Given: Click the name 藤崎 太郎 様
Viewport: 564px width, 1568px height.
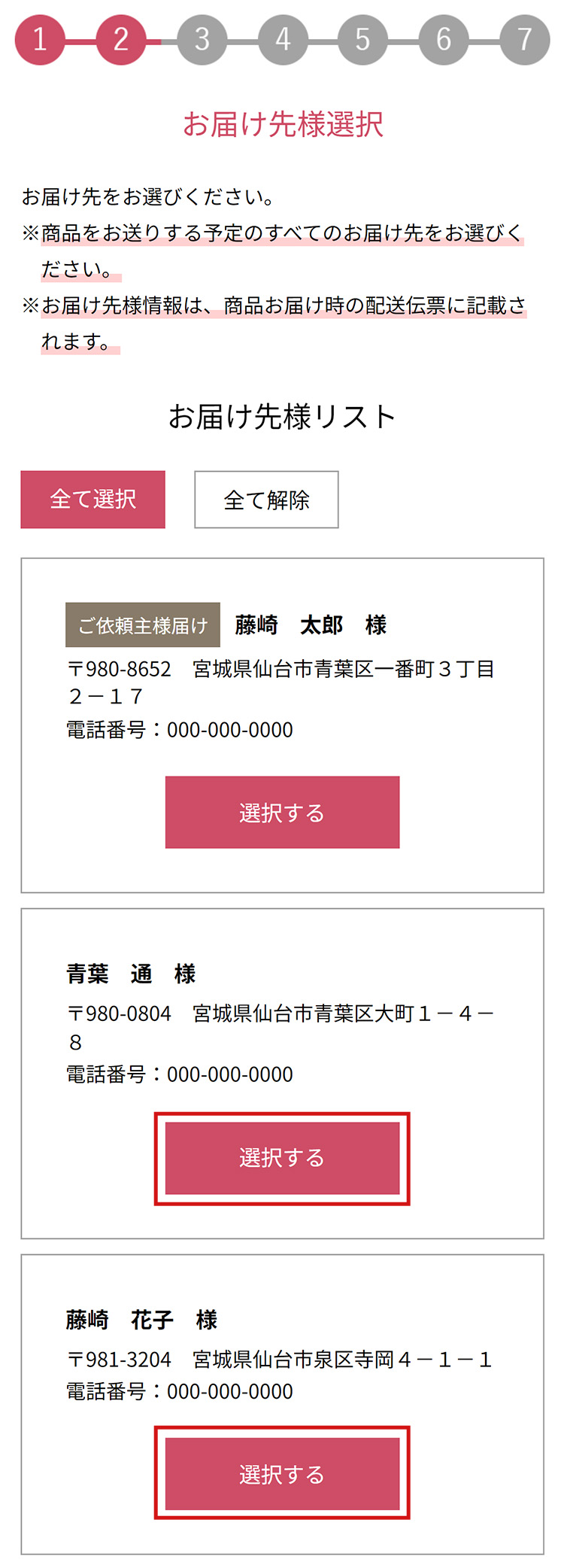Looking at the screenshot, I should [311, 625].
